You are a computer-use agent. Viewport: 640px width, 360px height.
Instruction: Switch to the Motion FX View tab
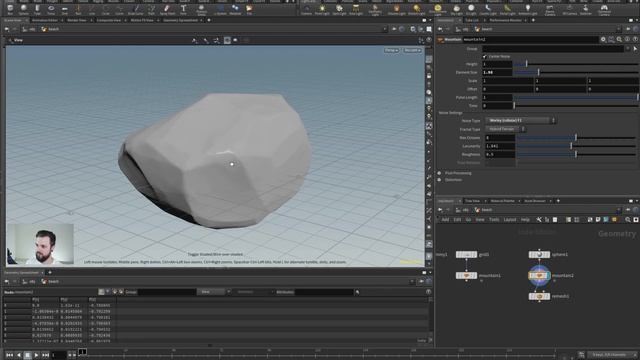[142, 20]
